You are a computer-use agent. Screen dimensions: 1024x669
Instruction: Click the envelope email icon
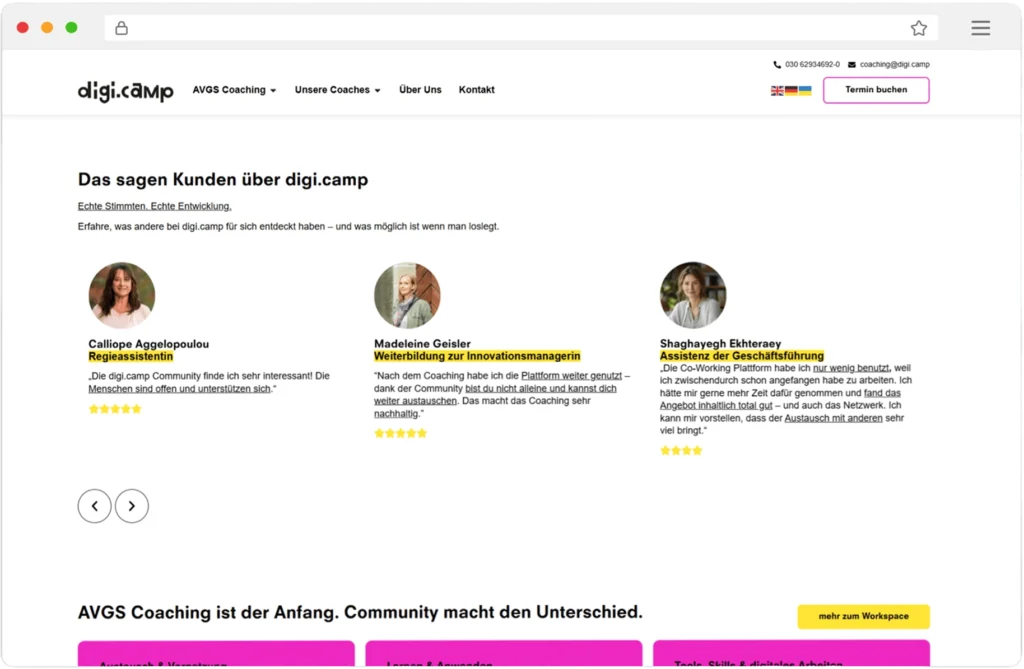[x=852, y=65]
